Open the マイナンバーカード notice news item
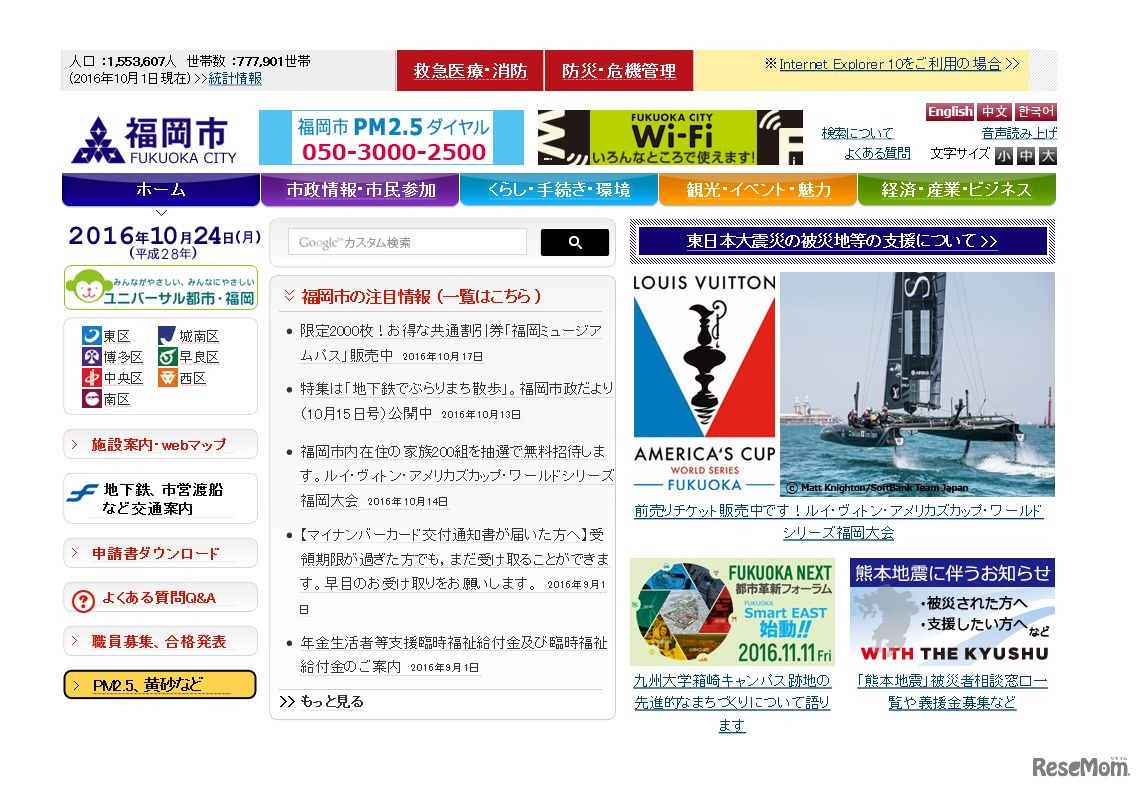 [455, 571]
